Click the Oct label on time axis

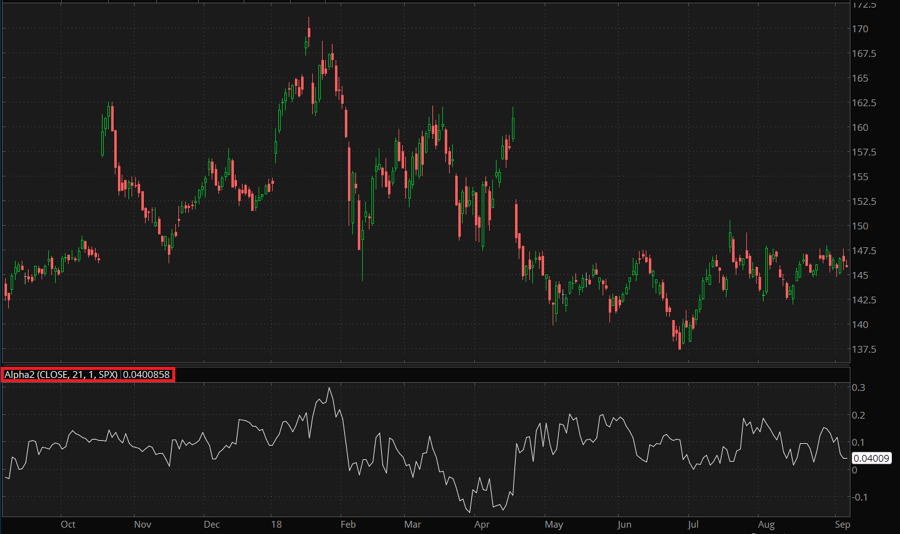point(68,524)
